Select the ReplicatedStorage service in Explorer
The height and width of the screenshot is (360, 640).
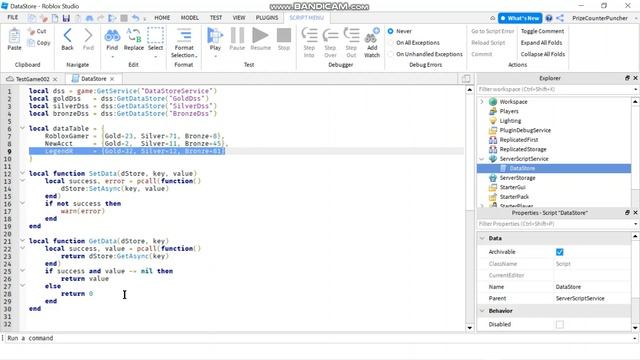click(523, 149)
